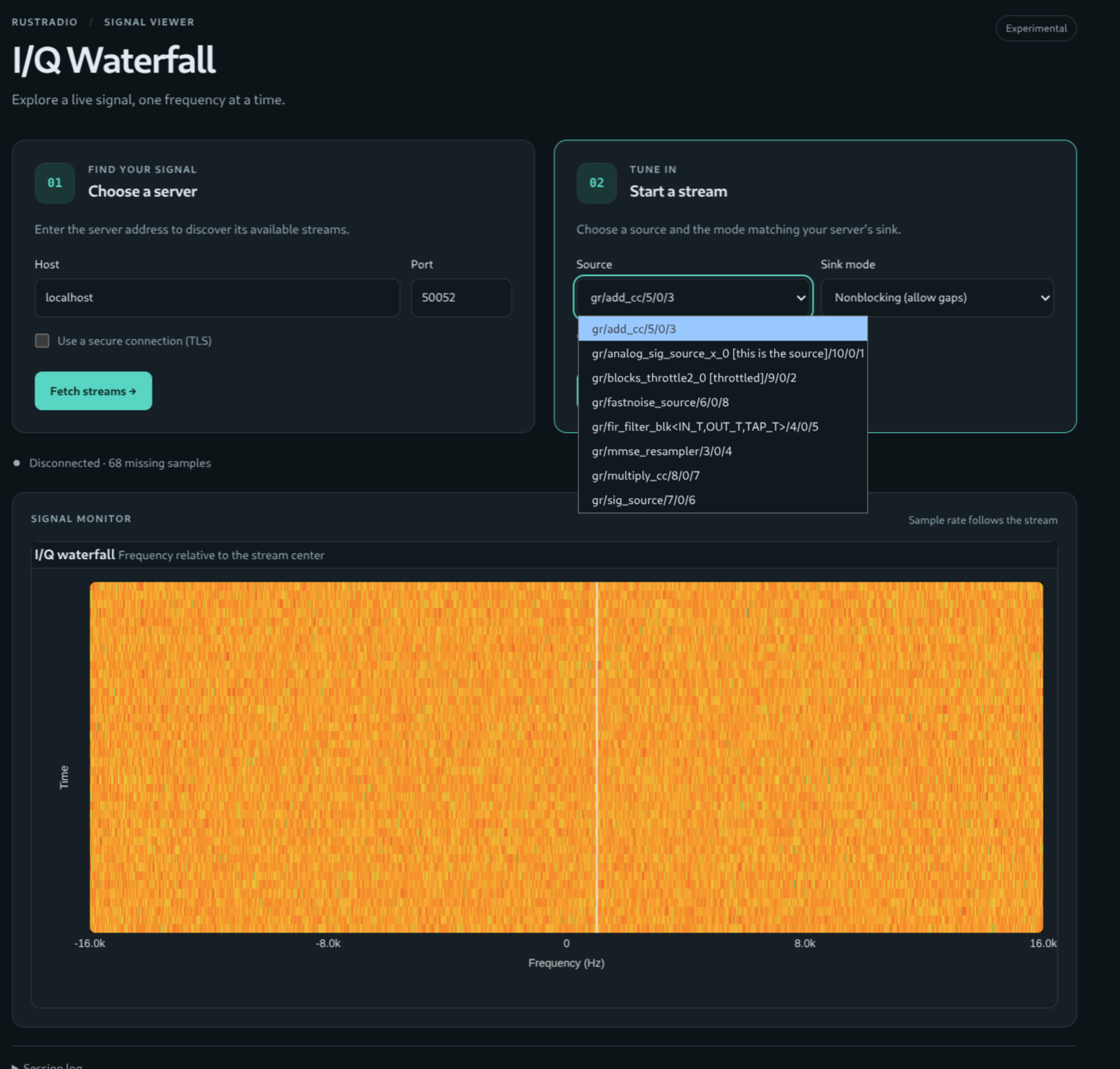Click the I/Q Waterfall page title
This screenshot has height=1069, width=1120.
(x=114, y=60)
